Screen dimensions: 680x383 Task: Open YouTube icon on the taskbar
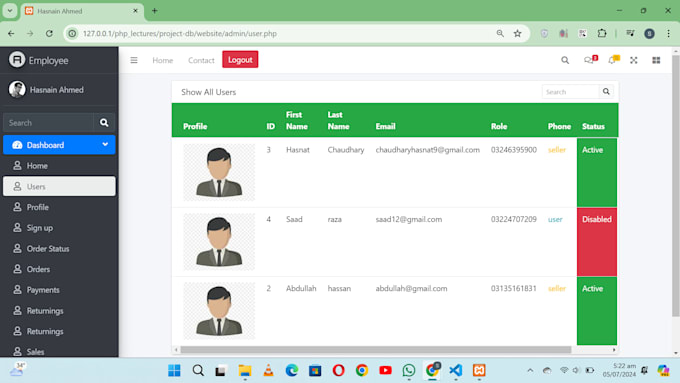click(385, 370)
